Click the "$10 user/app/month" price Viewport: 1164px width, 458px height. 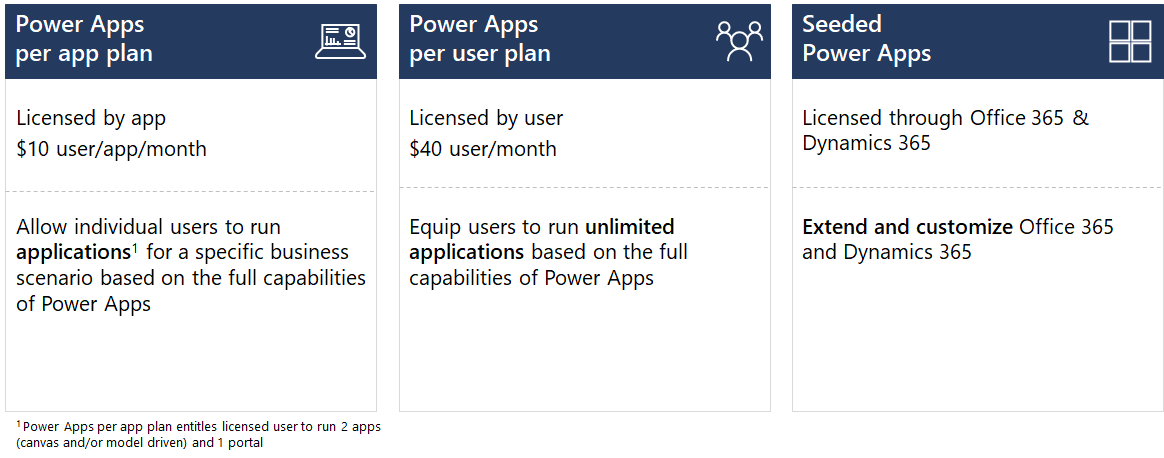pos(111,149)
